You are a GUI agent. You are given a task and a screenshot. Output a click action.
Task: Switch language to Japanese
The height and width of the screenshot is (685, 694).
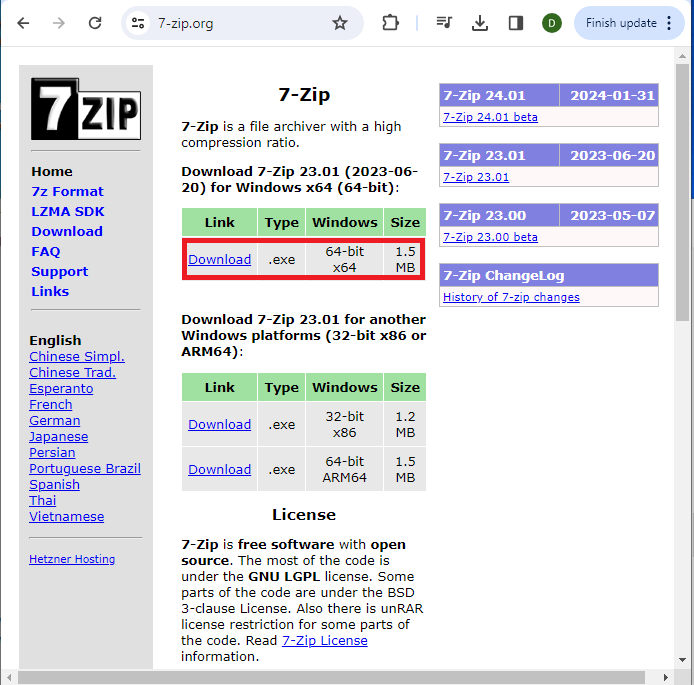58,437
